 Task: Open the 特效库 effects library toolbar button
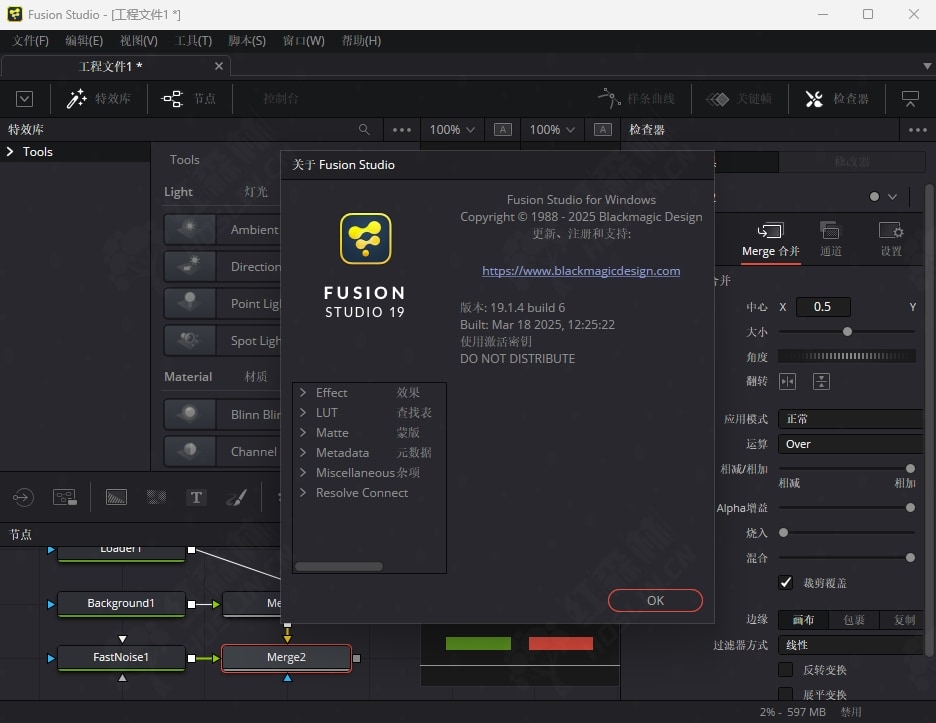coord(98,99)
